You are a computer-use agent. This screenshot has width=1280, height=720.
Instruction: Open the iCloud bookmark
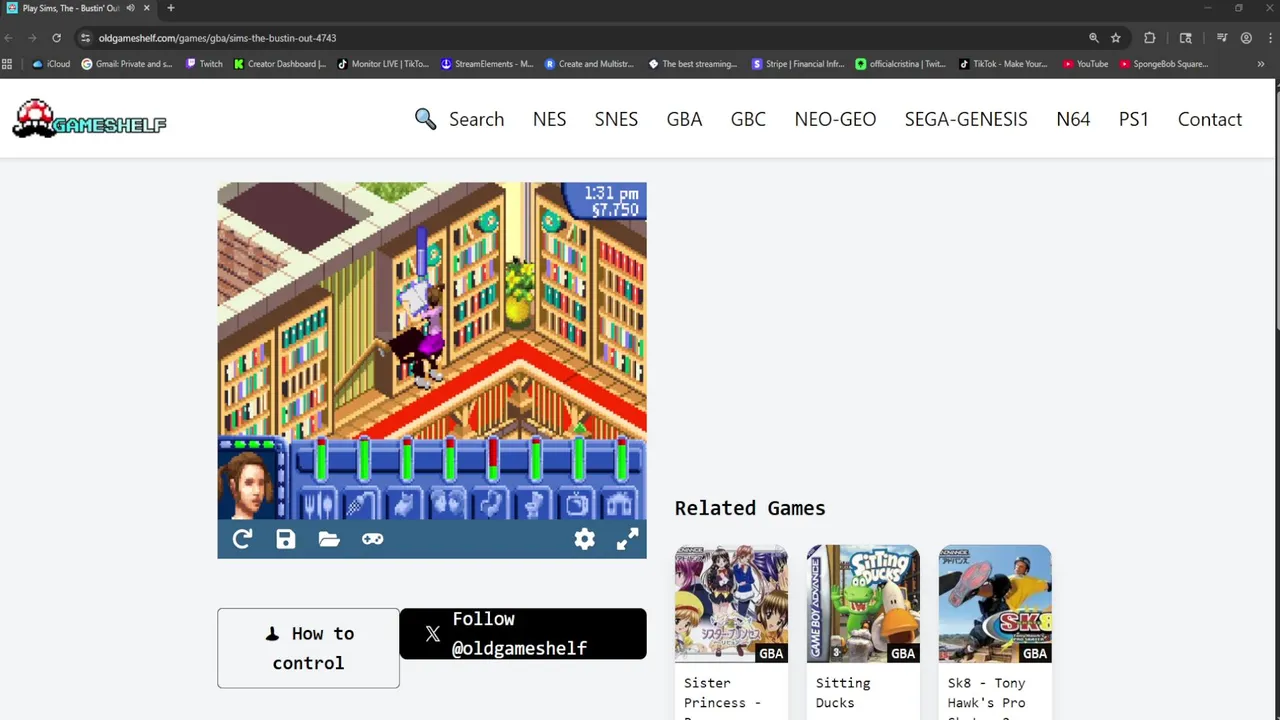[51, 64]
